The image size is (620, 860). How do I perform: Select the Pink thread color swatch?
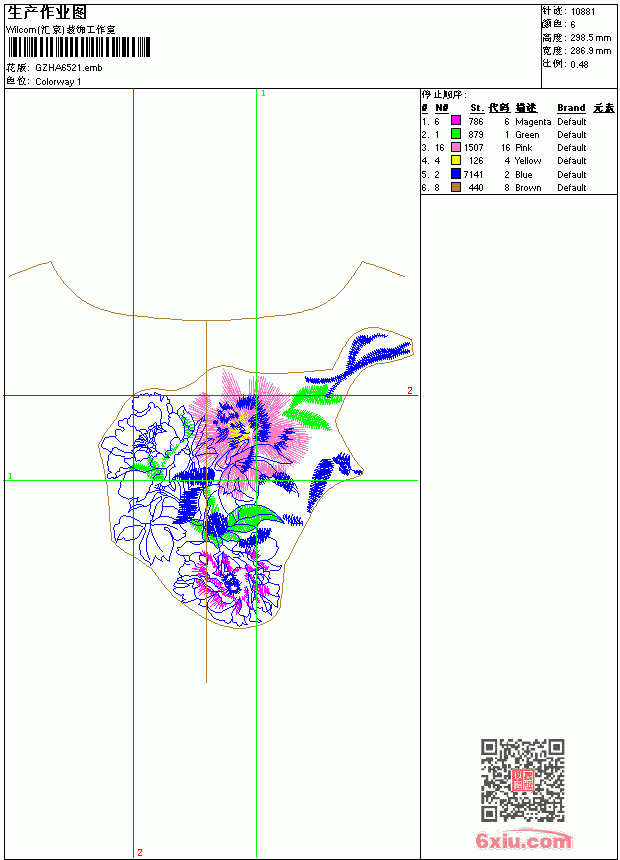(x=455, y=147)
